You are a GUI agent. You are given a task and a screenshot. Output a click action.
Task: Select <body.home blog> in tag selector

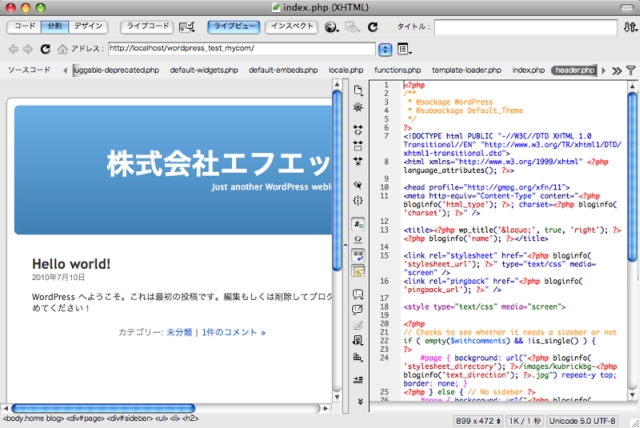click(x=33, y=418)
